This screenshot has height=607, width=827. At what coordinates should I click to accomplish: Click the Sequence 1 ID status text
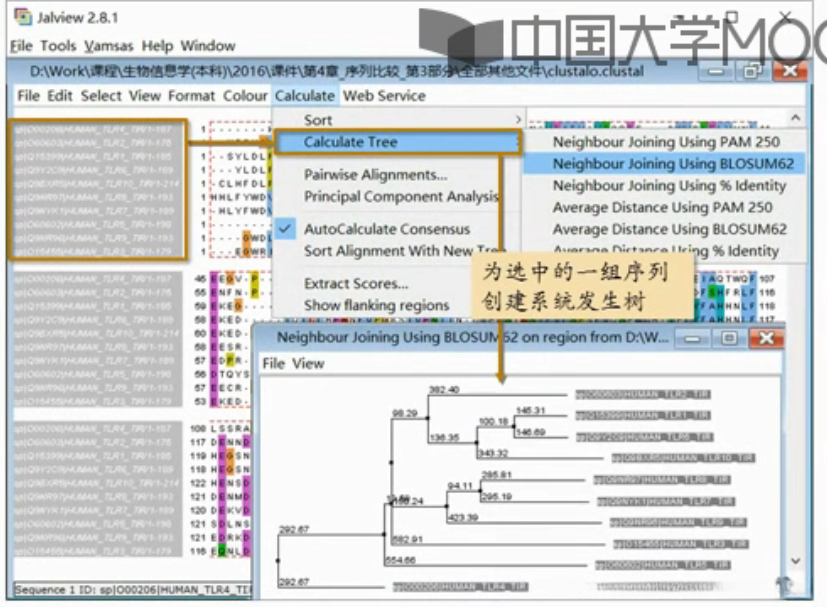click(133, 590)
